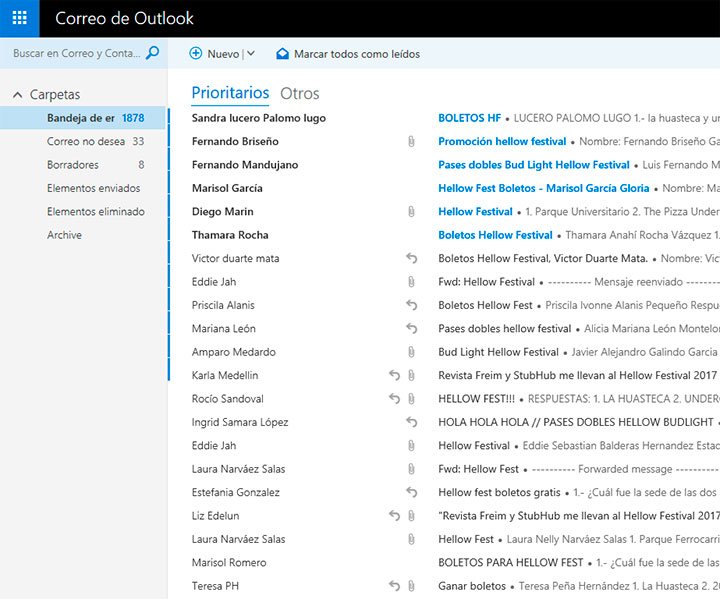Open the BOLETOS HF email from Sandra
Viewport: 720px width, 599px height.
tap(469, 118)
